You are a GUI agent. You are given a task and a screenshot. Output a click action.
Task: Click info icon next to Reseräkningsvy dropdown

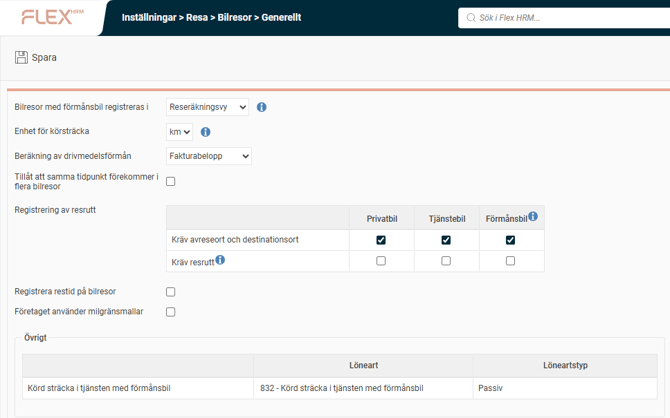[x=262, y=107]
